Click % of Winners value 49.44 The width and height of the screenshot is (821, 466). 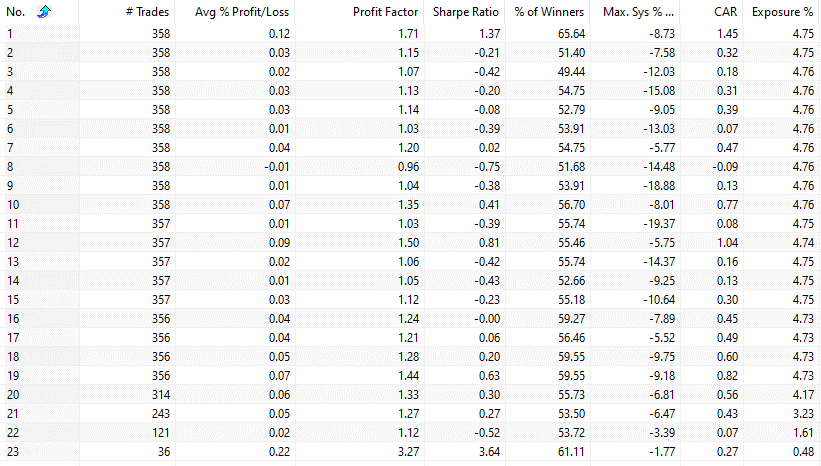[571, 72]
